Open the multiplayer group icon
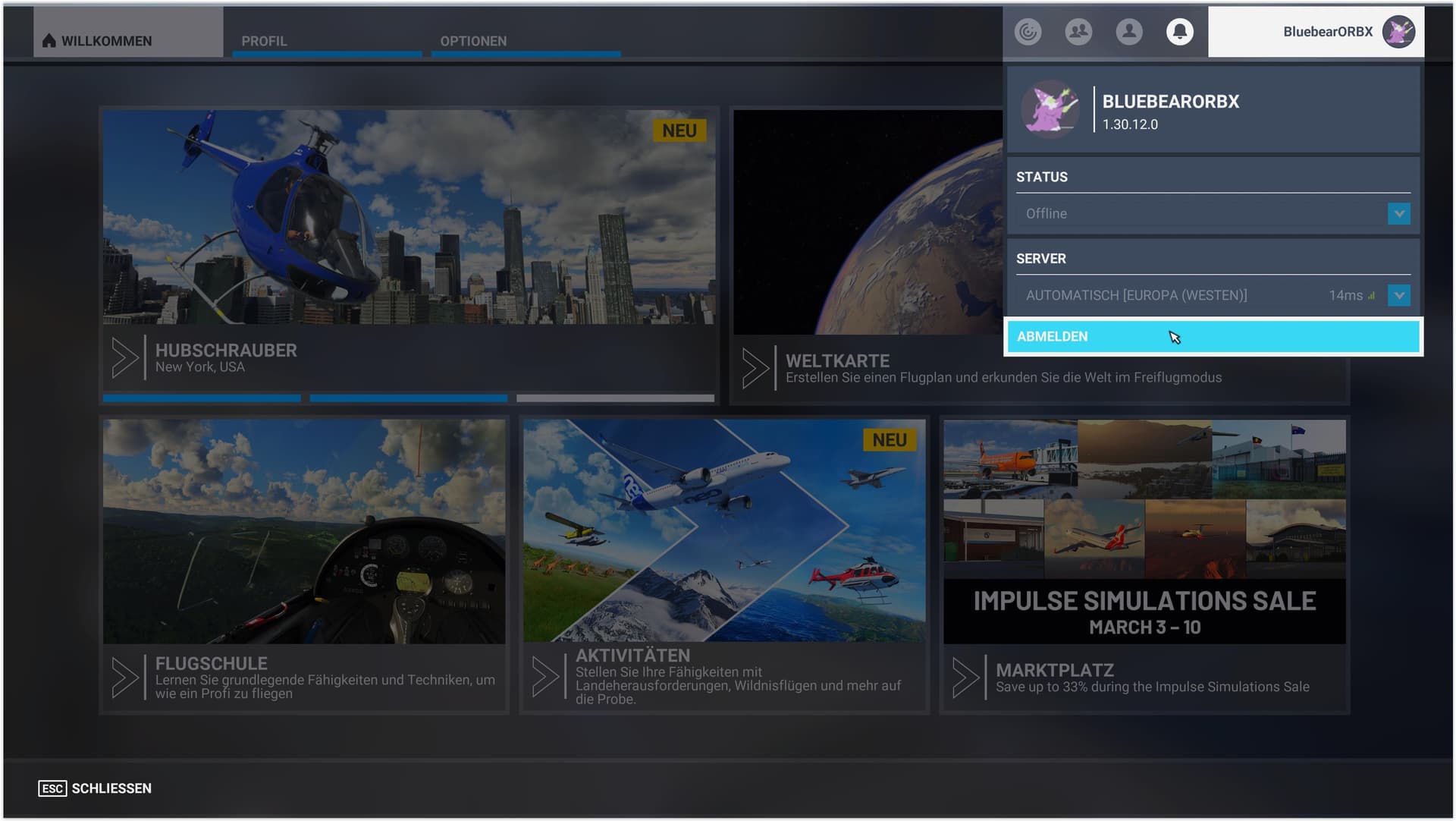The image size is (1456, 821). 1078,32
